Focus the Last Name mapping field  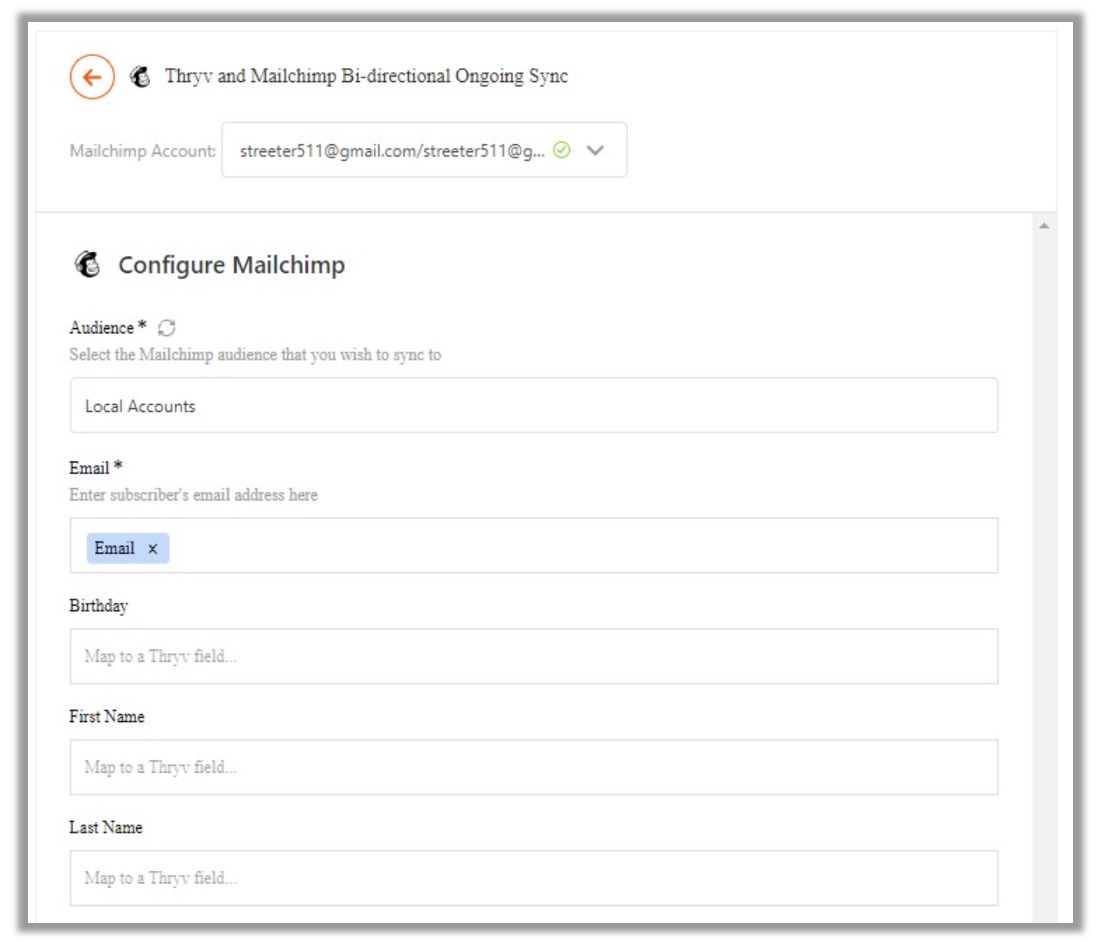click(x=533, y=878)
